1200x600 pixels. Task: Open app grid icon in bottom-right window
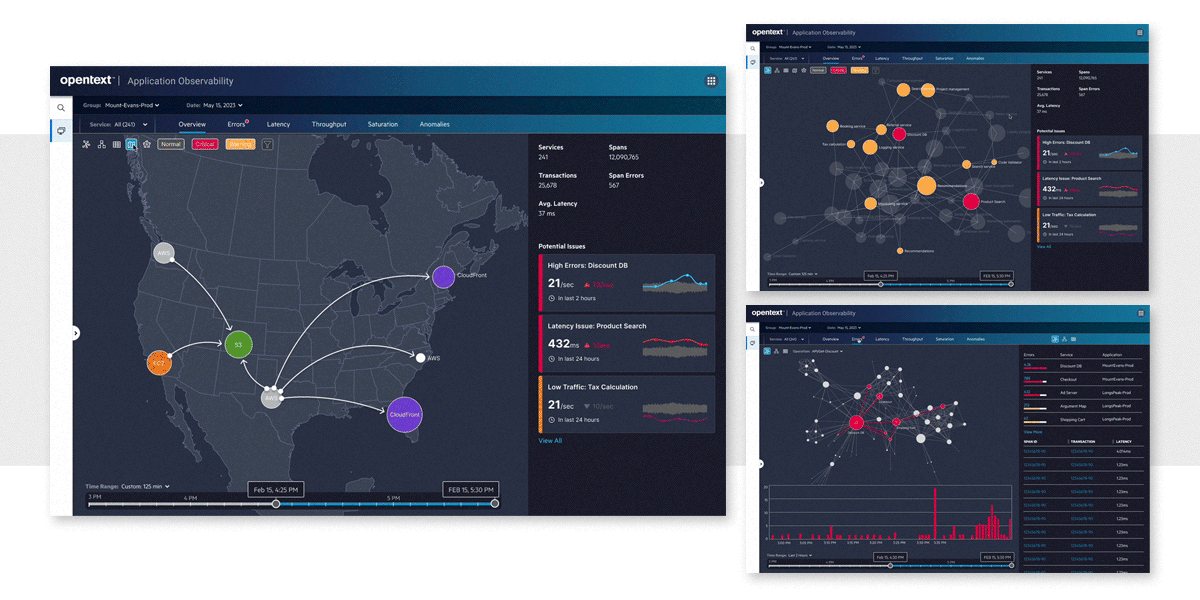[1139, 313]
